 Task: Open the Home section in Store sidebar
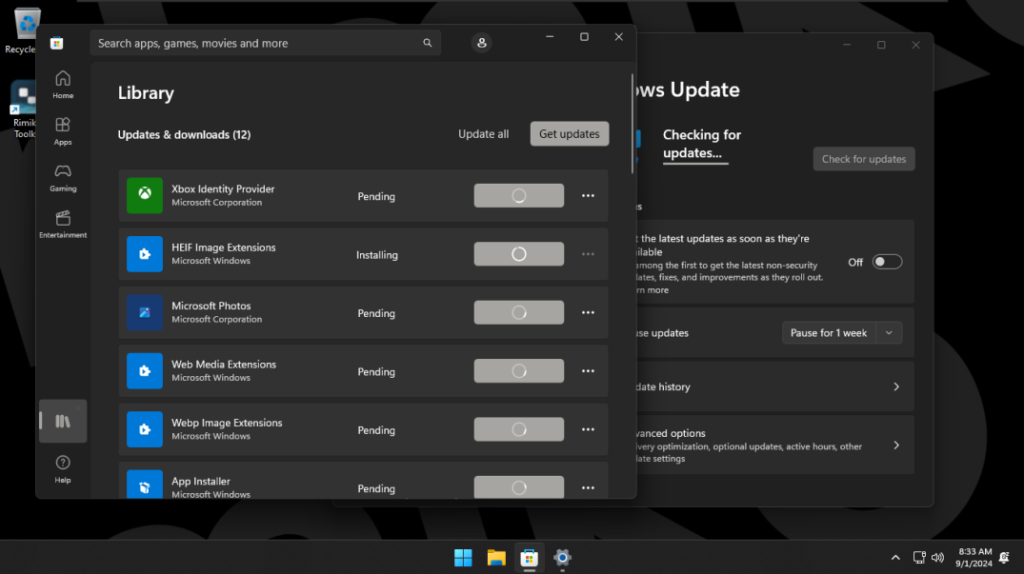62,84
